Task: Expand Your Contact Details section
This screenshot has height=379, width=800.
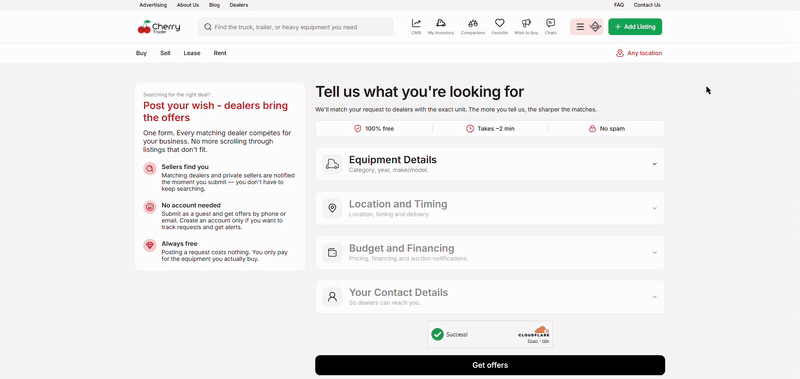Action: [x=490, y=296]
